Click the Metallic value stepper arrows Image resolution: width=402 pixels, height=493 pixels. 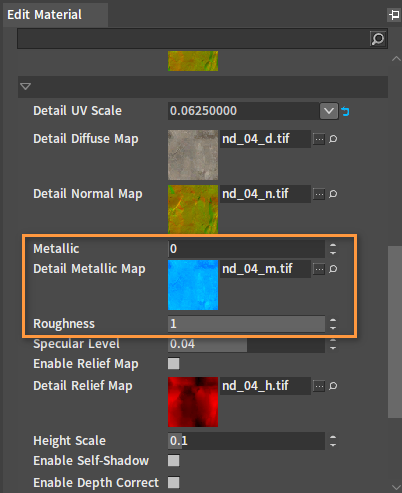(333, 249)
